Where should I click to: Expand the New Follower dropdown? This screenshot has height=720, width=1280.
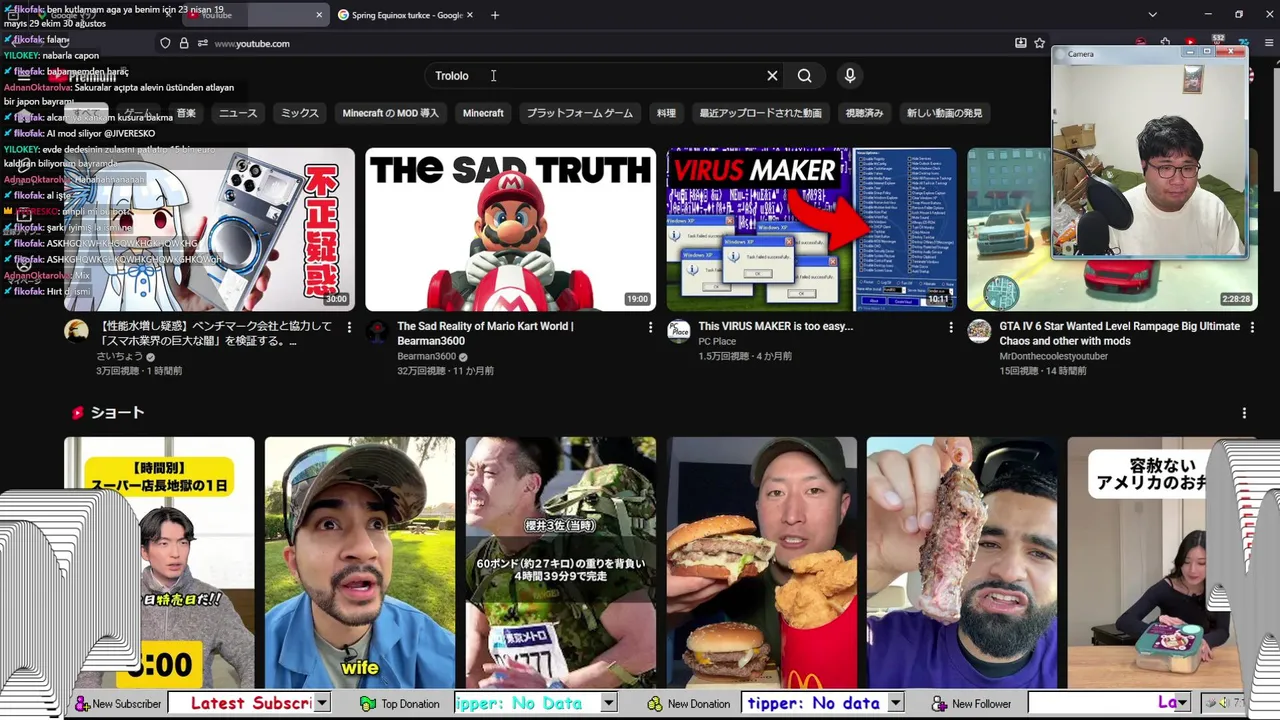pyautogui.click(x=1183, y=703)
